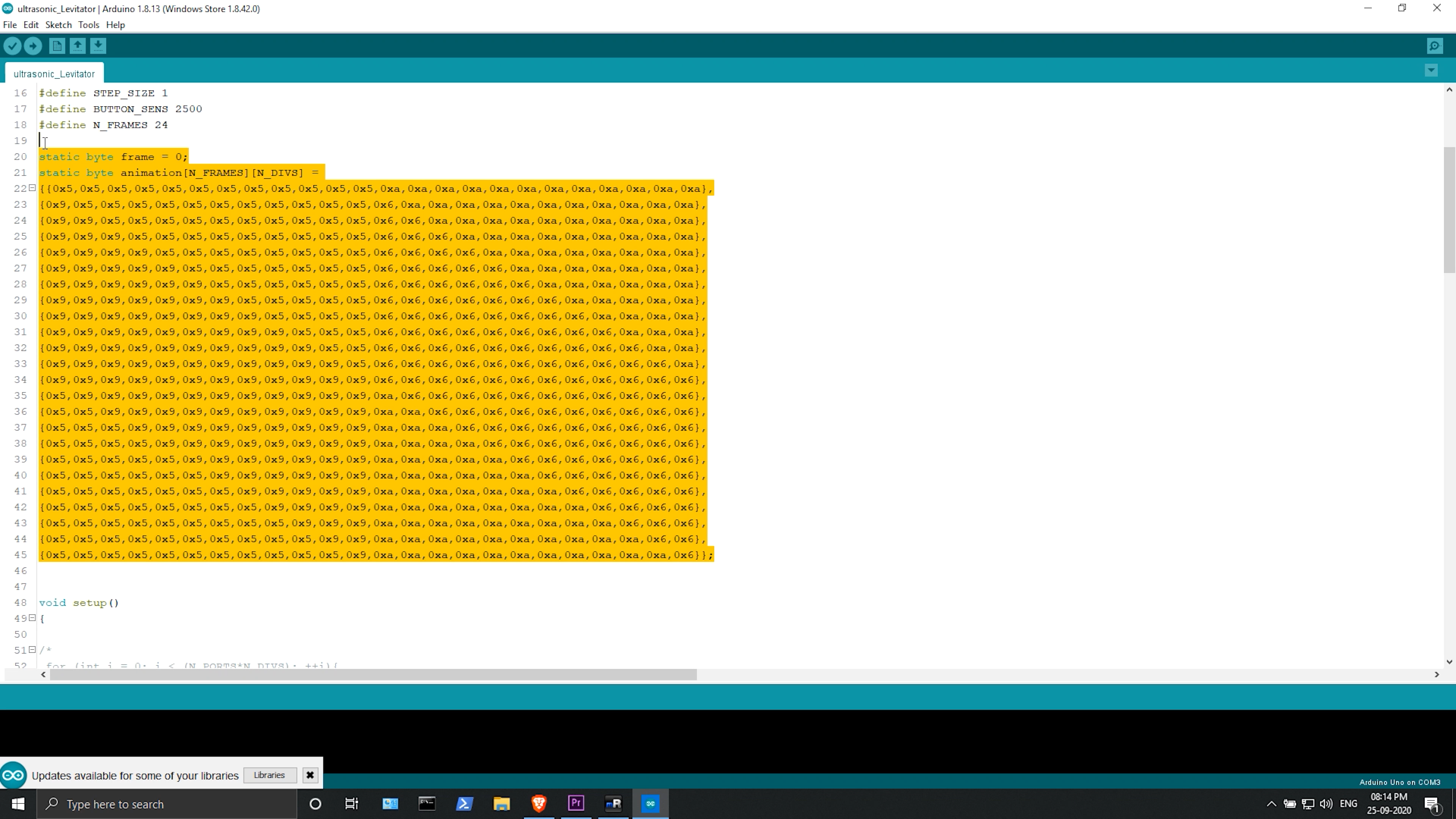Show hidden system tray icons
Viewport: 1456px width, 819px height.
pyautogui.click(x=1271, y=804)
